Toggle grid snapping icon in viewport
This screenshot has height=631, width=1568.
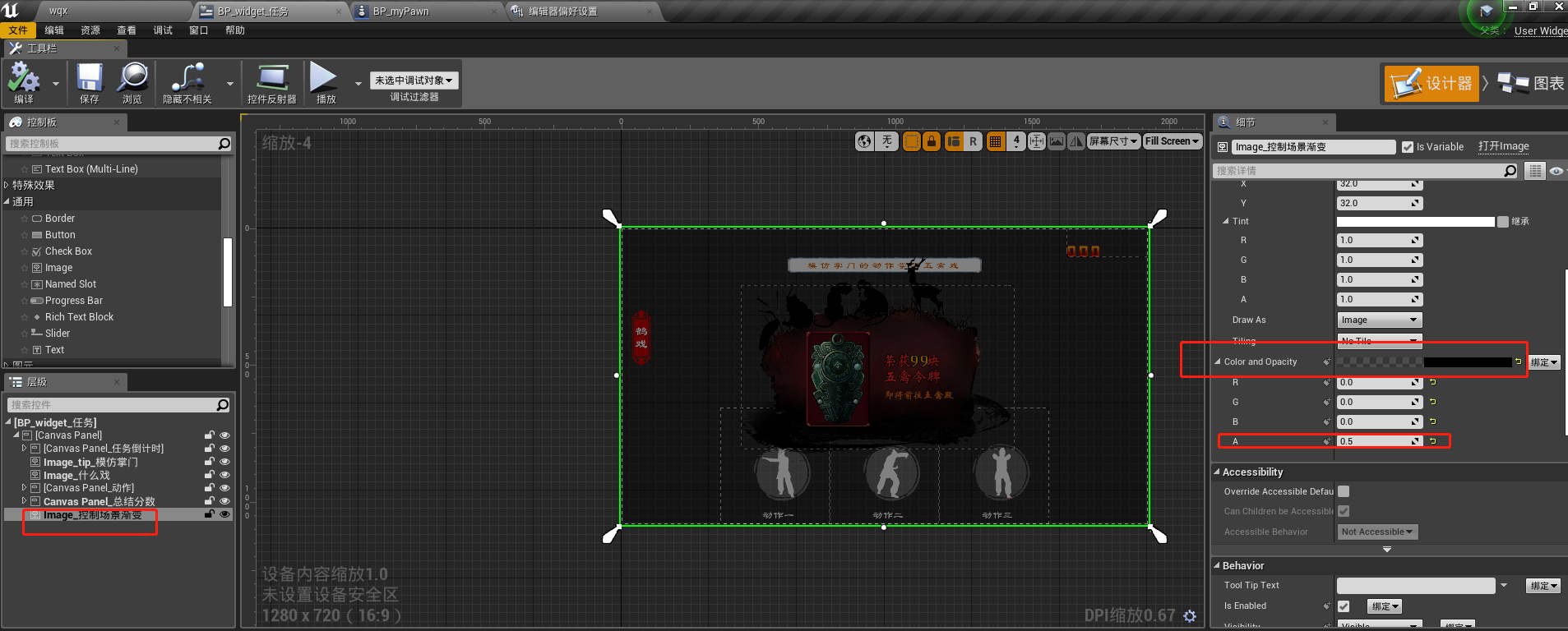coord(996,141)
